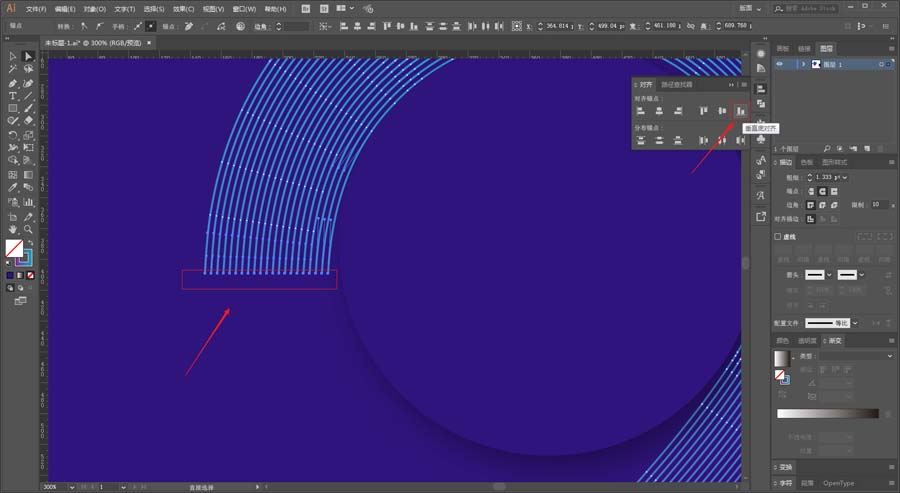The width and height of the screenshot is (900, 493).
Task: Select the Eyedropper tool
Action: click(x=13, y=188)
